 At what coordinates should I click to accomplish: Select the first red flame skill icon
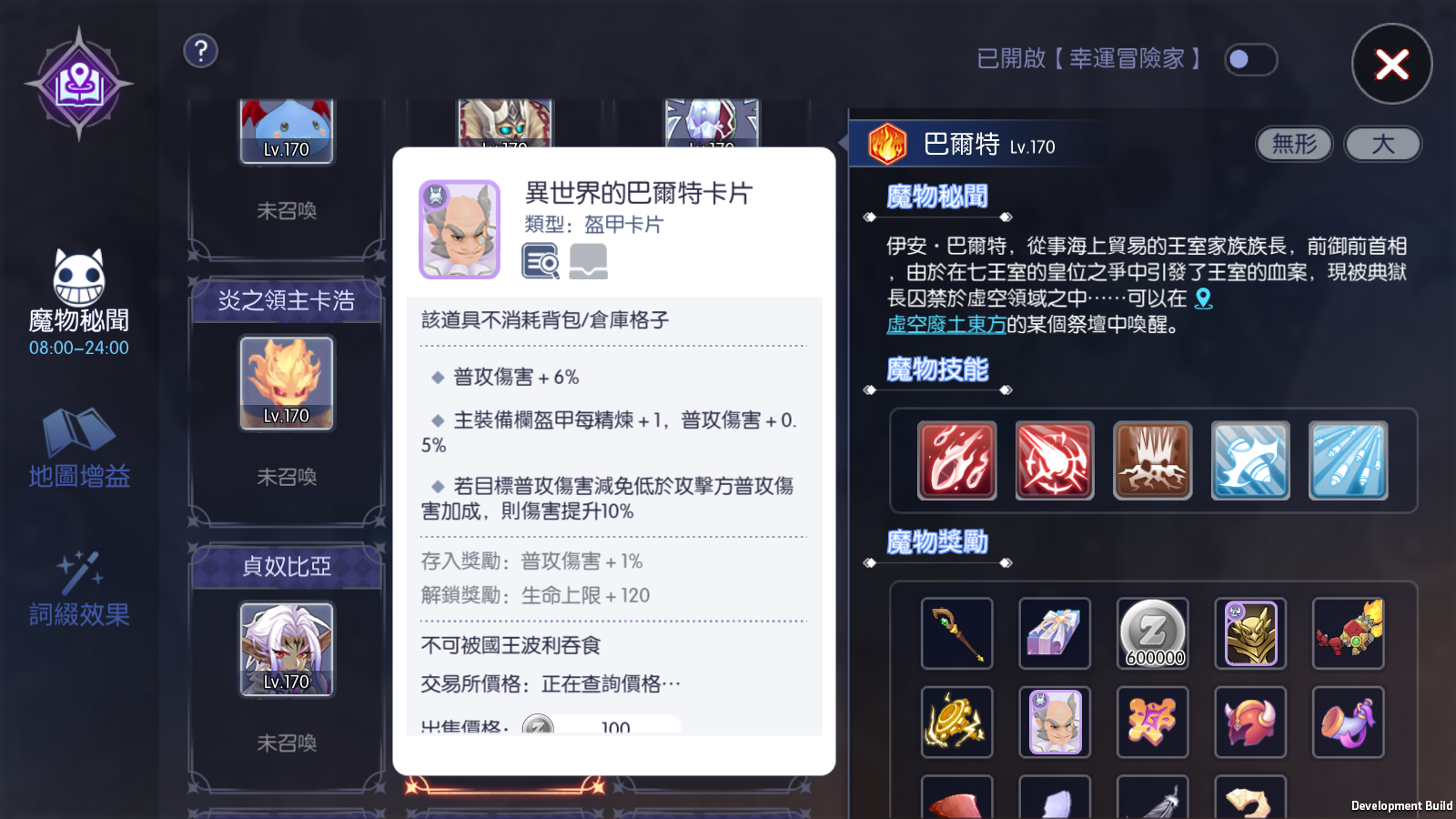(957, 460)
